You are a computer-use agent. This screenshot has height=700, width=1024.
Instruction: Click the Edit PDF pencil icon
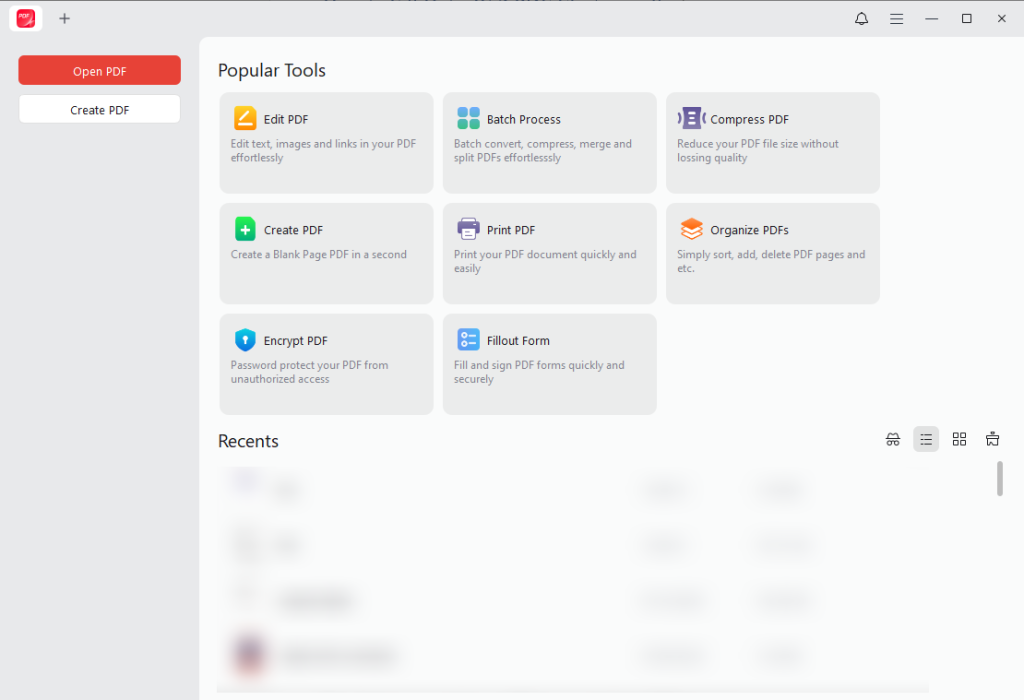click(x=246, y=118)
